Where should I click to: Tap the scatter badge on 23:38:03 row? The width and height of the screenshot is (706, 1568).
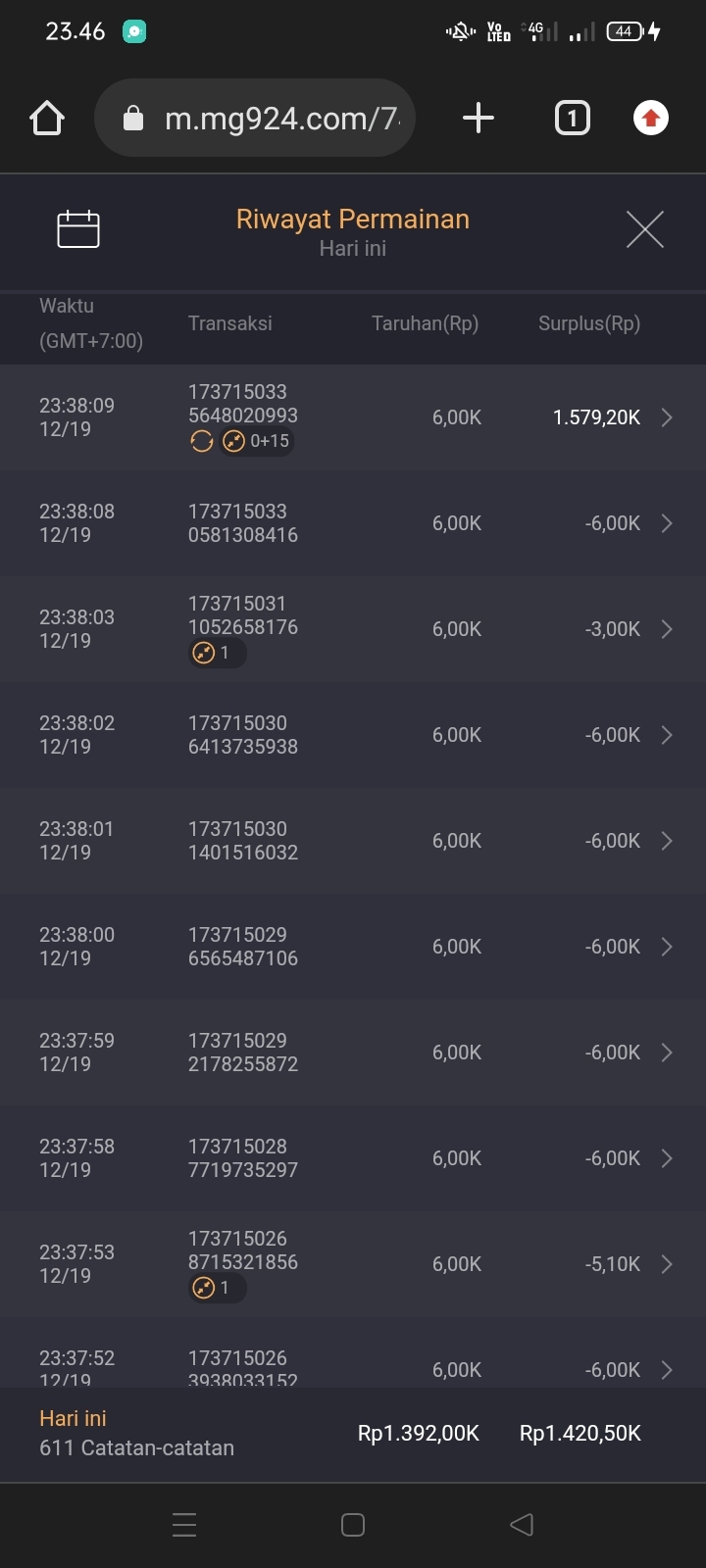point(216,653)
